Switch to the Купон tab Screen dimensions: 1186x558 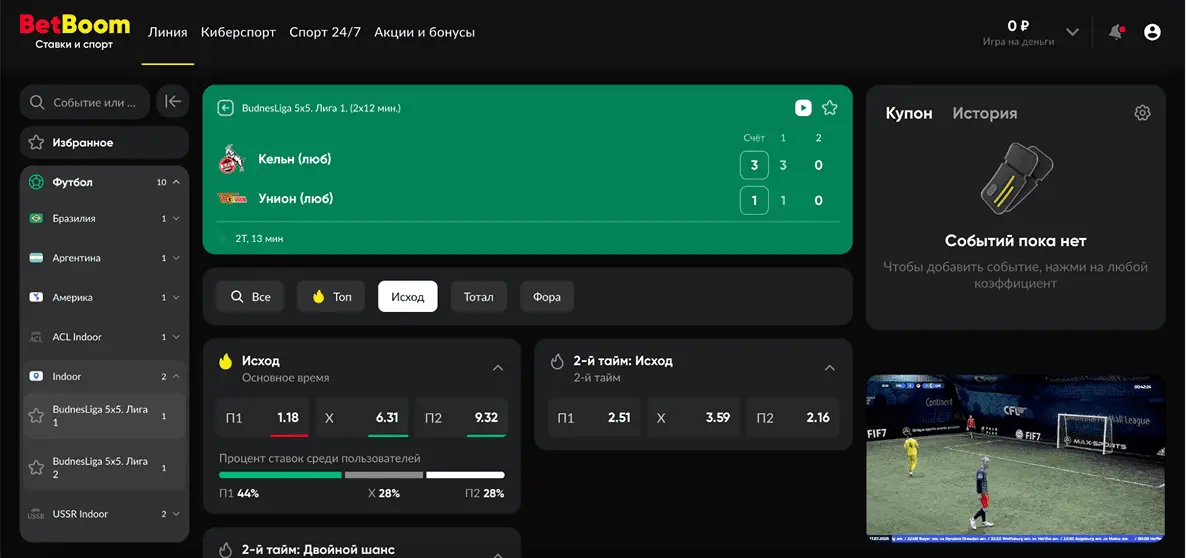[908, 113]
